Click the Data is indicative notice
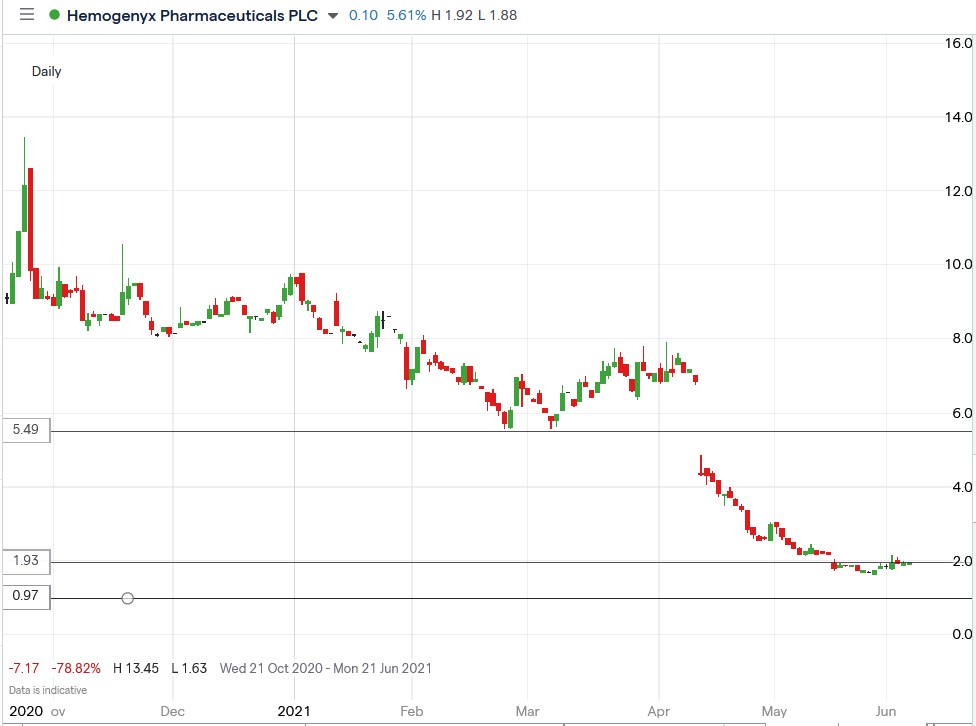Viewport: 976px width, 726px height. point(47,690)
